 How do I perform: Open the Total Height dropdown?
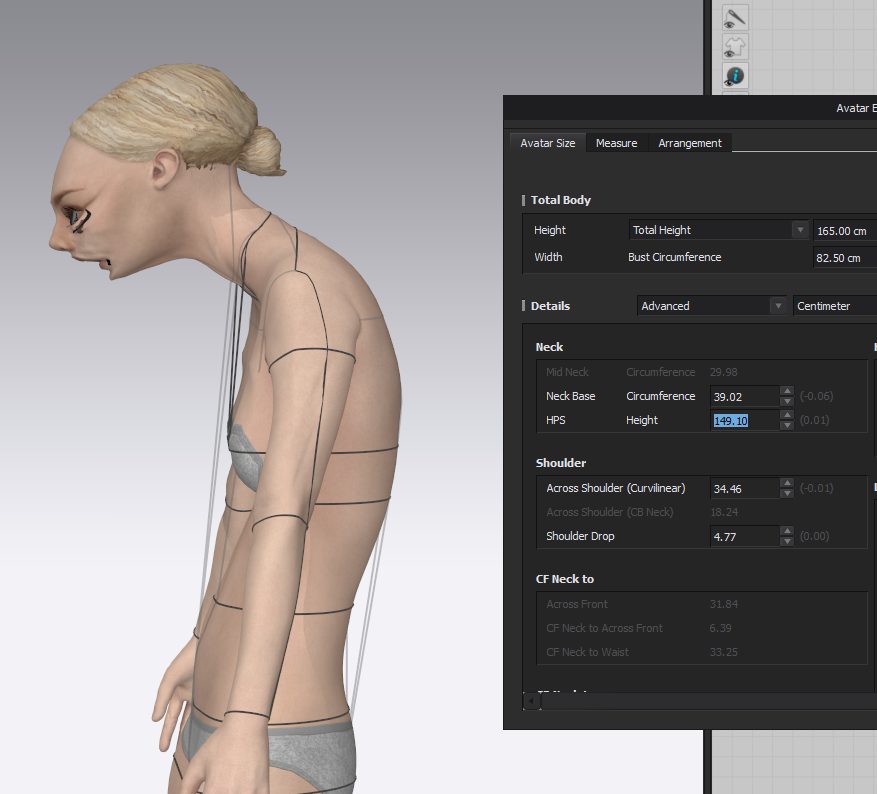click(718, 230)
